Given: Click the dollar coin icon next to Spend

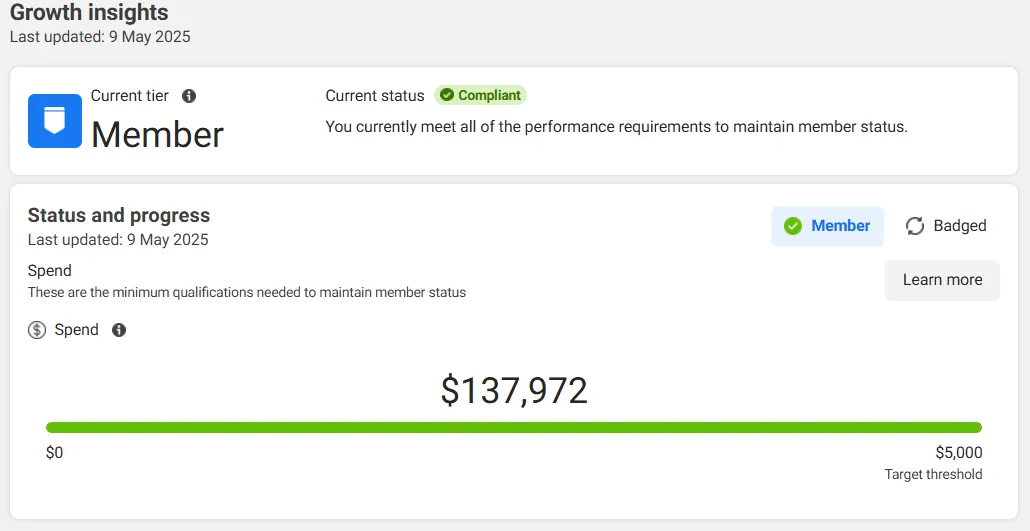Looking at the screenshot, I should point(37,330).
